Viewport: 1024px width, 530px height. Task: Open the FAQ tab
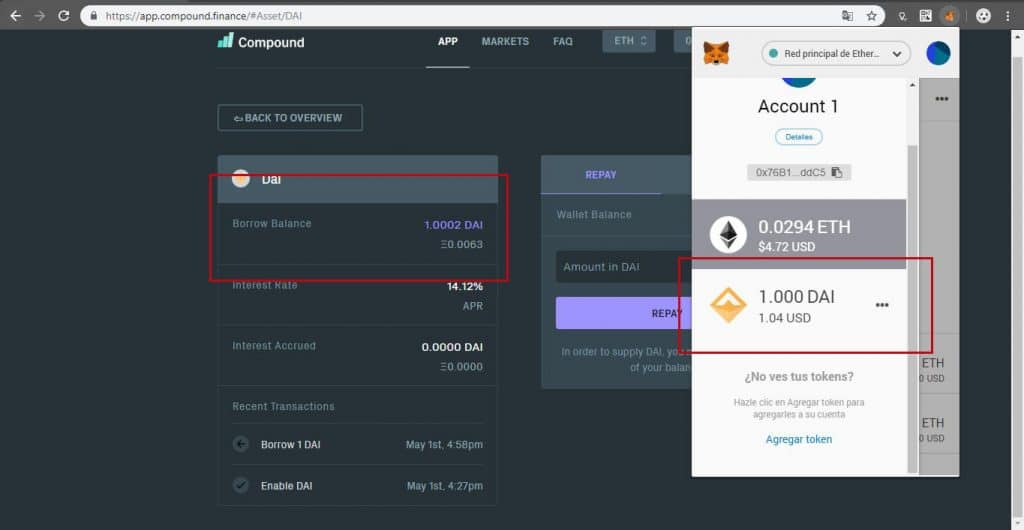[562, 41]
